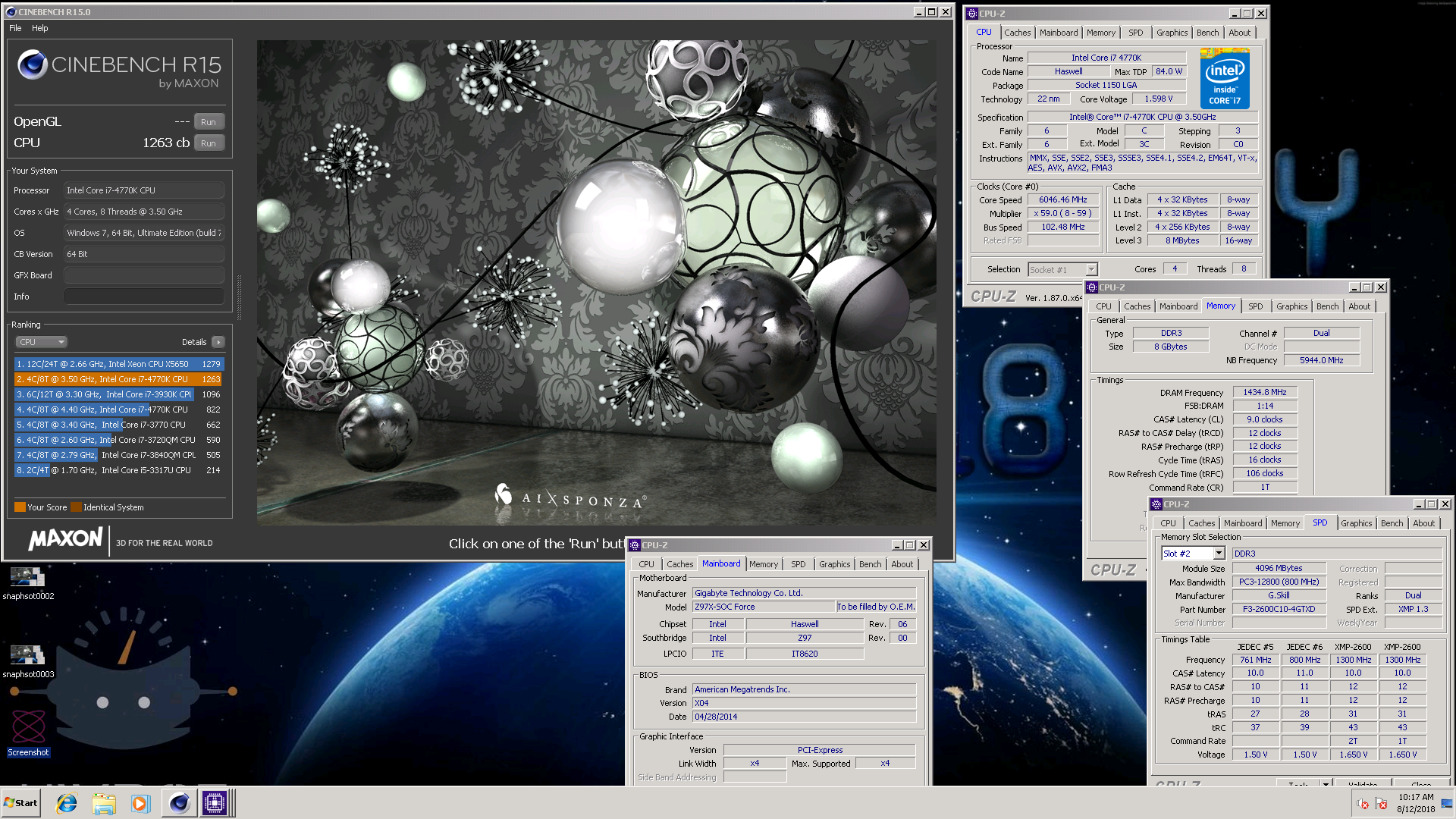The height and width of the screenshot is (819, 1456).
Task: Click the DRAM Frequency value 1434.8 MHz
Action: tap(1265, 392)
